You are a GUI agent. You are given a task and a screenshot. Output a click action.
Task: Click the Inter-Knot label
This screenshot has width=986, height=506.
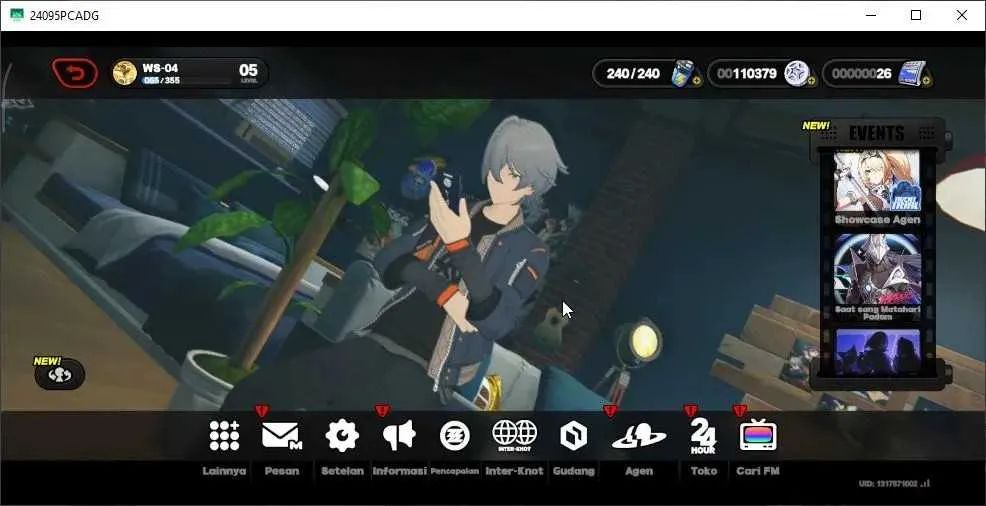coord(514,471)
